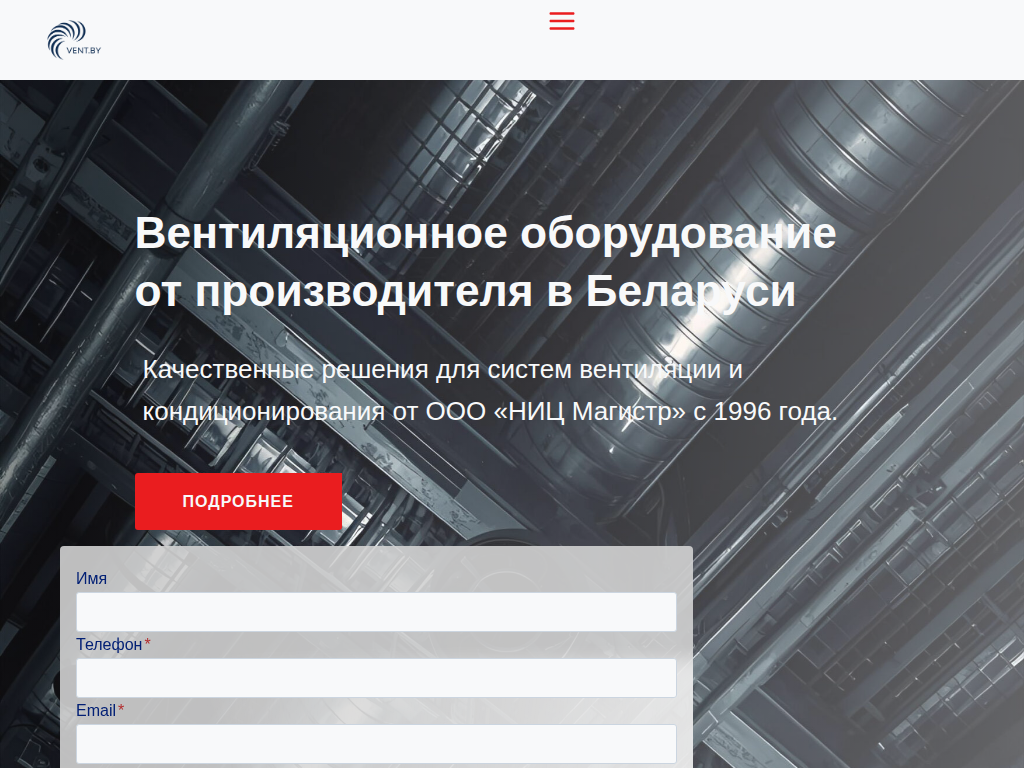The width and height of the screenshot is (1024, 768).
Task: Open the red hamburger navigation menu
Action: [x=562, y=21]
